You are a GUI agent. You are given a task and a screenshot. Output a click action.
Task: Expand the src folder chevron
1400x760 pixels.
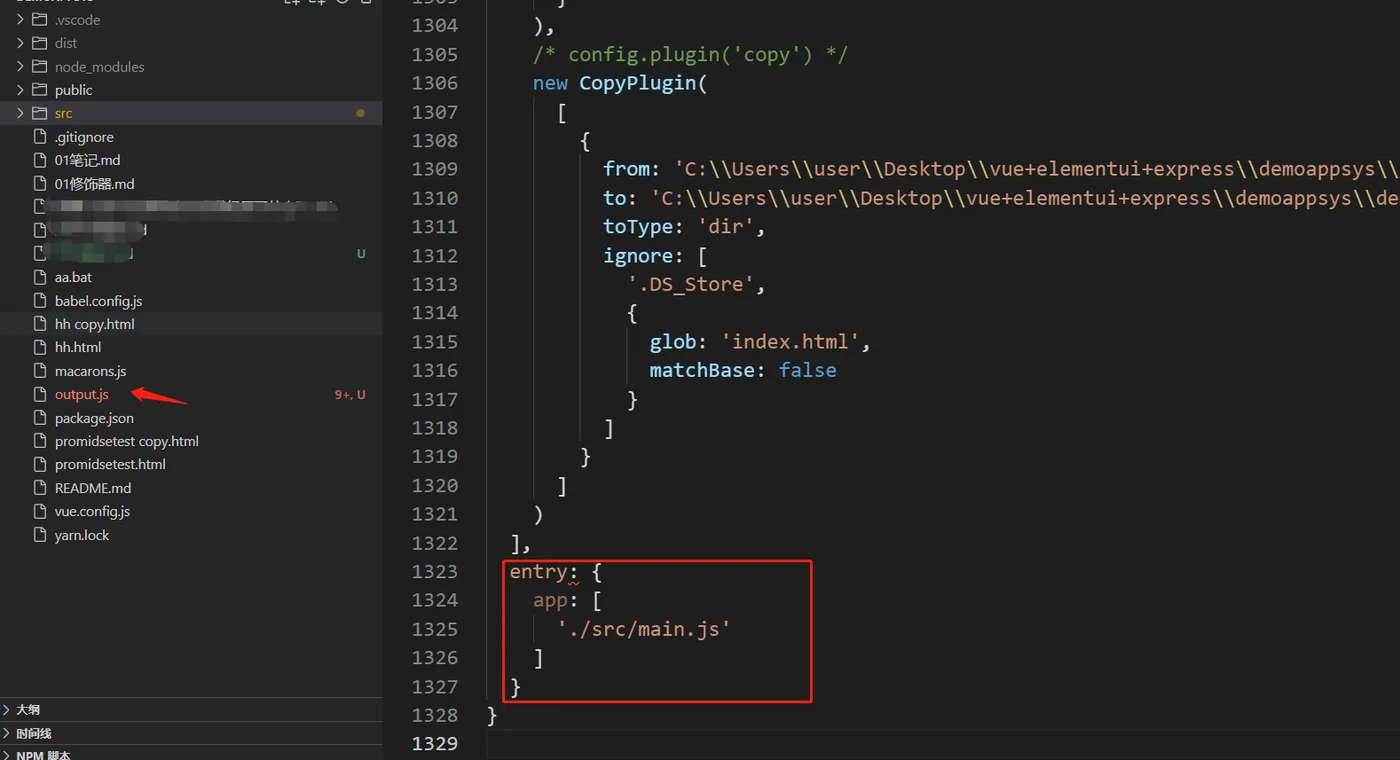[19, 113]
